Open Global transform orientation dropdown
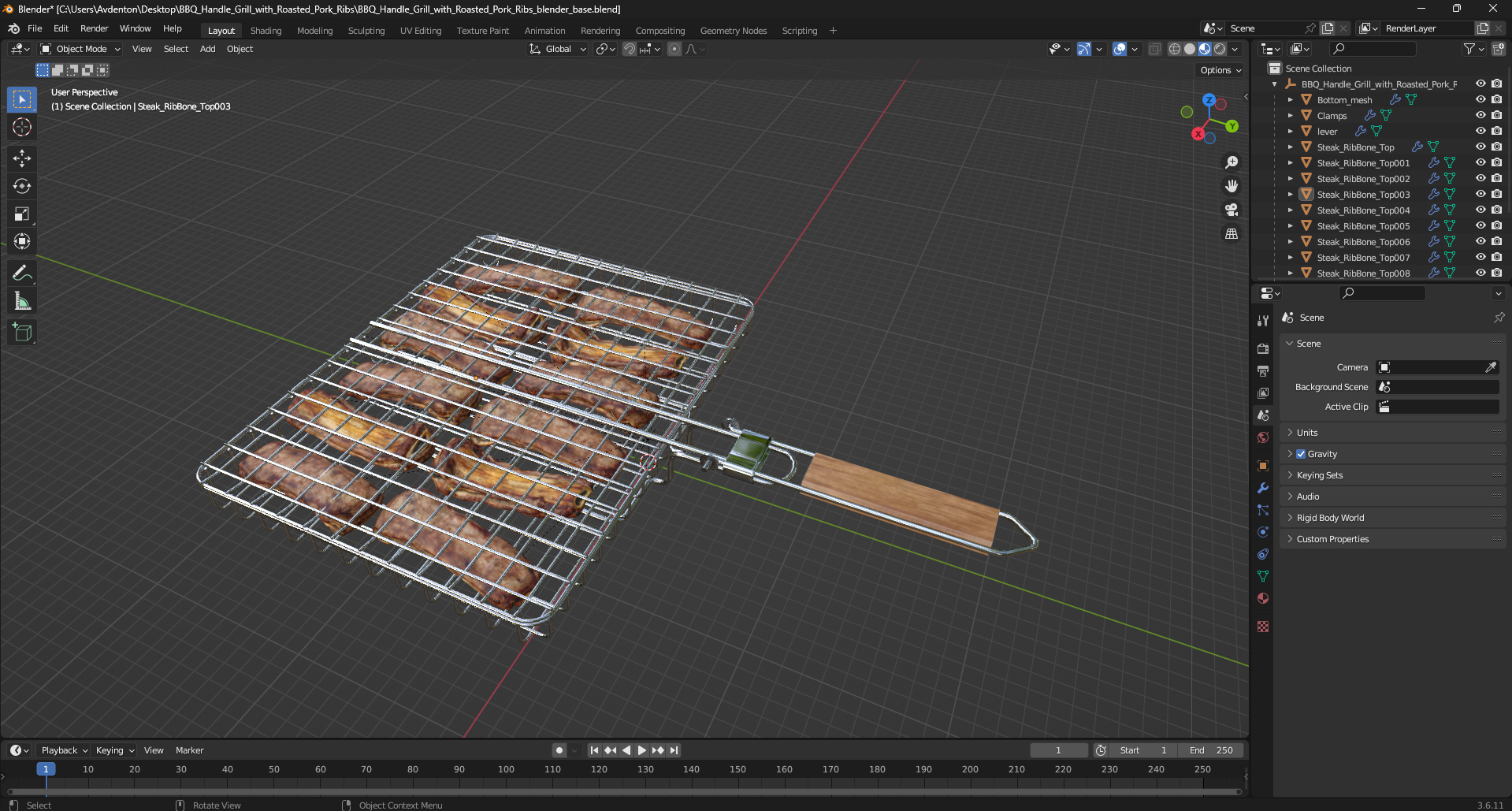1512x811 pixels. (x=557, y=49)
